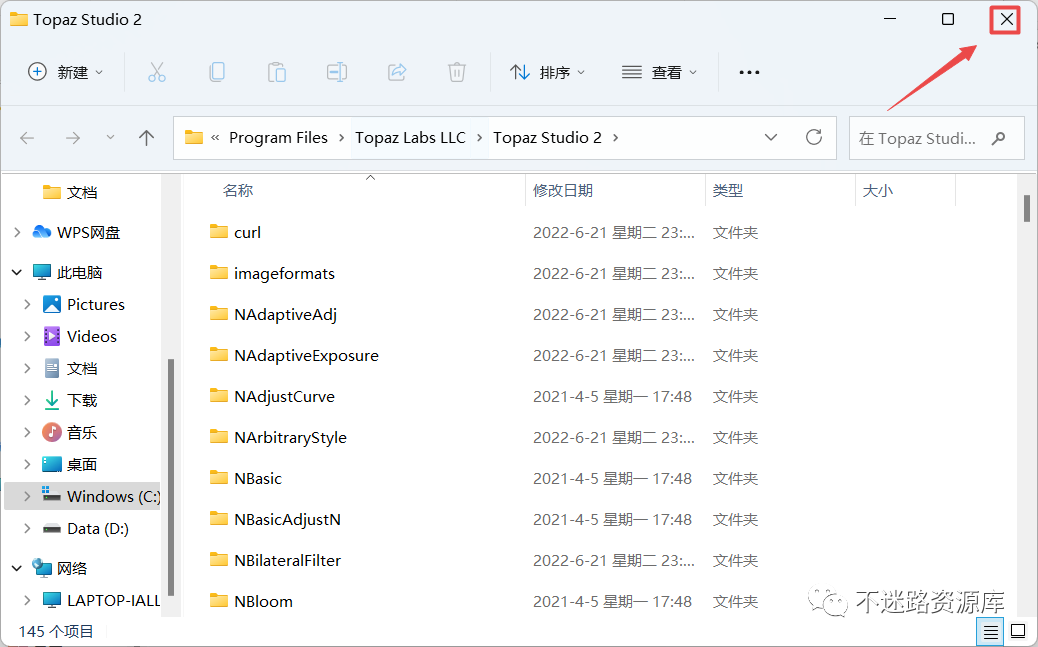Click the Delete trash can icon
This screenshot has width=1038, height=647.
coord(457,72)
